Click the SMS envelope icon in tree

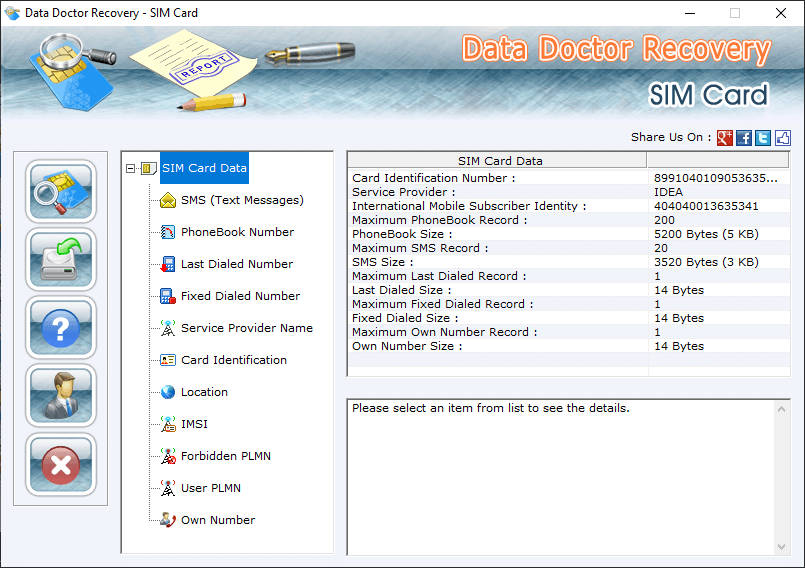click(x=168, y=200)
